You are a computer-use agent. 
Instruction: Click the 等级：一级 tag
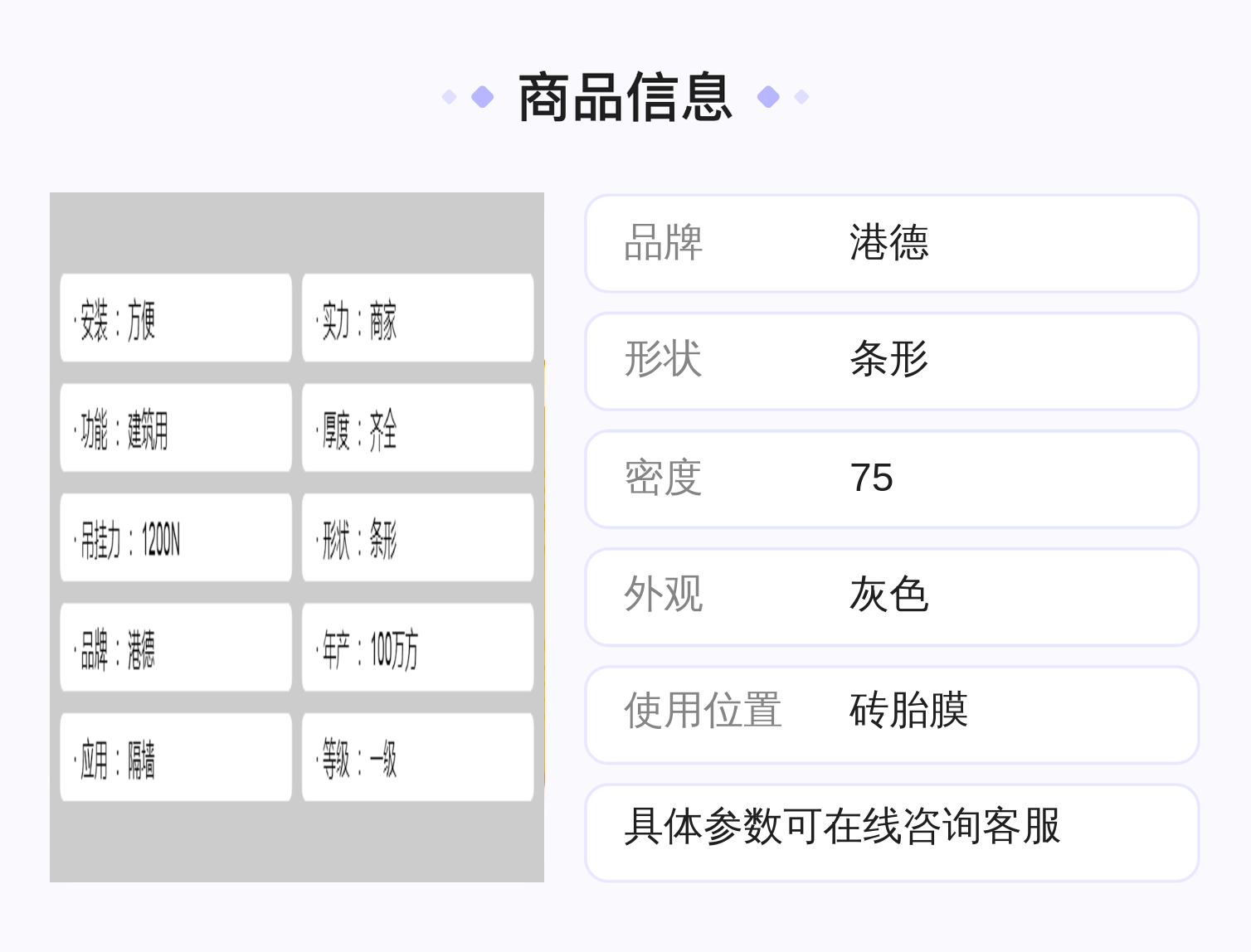[x=417, y=758]
